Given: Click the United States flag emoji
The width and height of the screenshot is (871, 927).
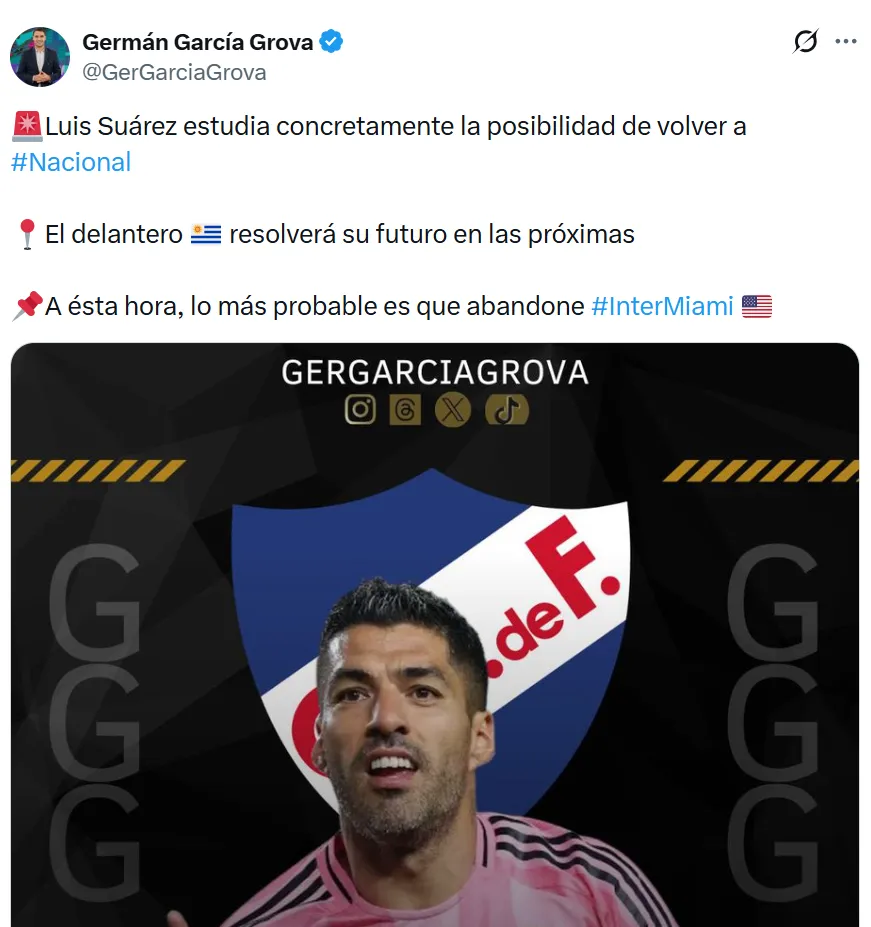Looking at the screenshot, I should (757, 306).
